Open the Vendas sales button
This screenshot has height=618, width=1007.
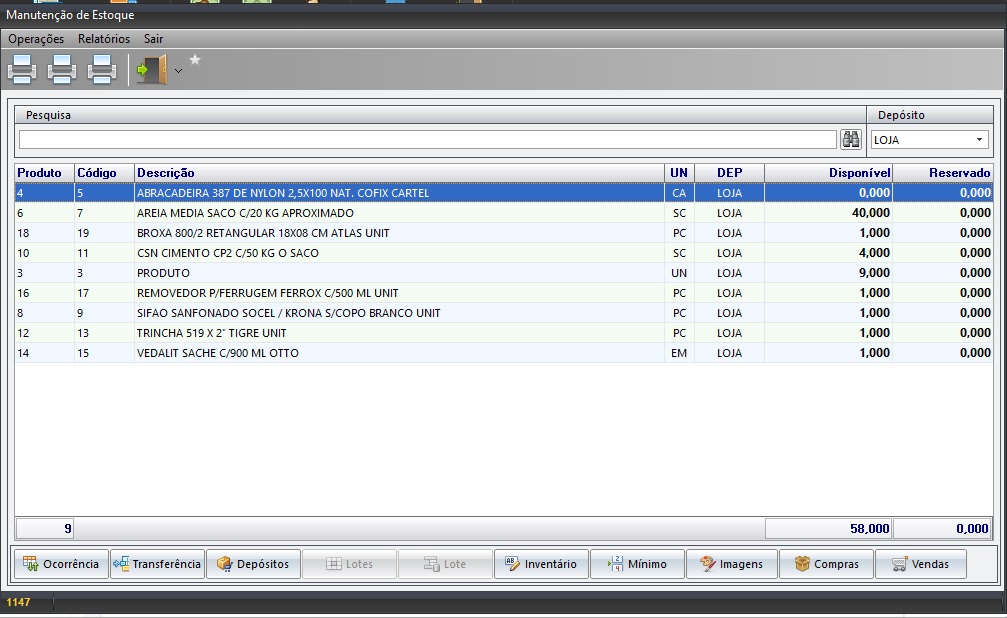[x=921, y=564]
